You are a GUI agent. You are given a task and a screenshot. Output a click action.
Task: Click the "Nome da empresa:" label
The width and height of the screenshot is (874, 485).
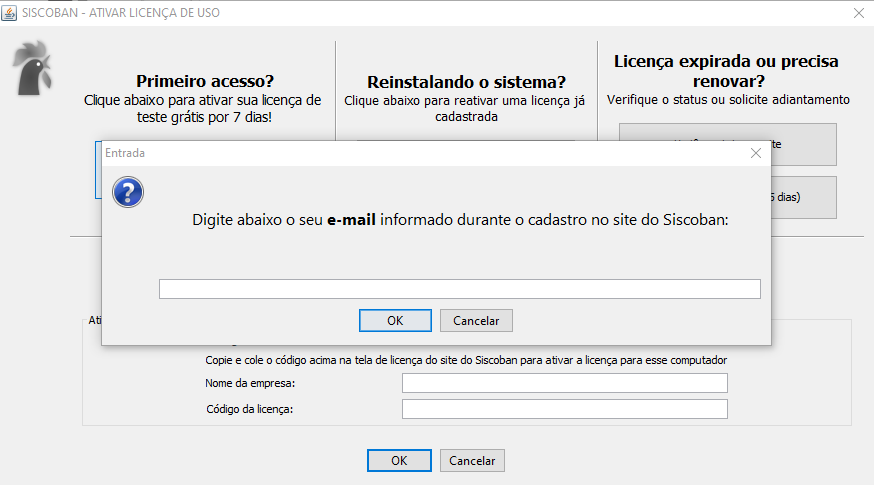click(x=251, y=383)
